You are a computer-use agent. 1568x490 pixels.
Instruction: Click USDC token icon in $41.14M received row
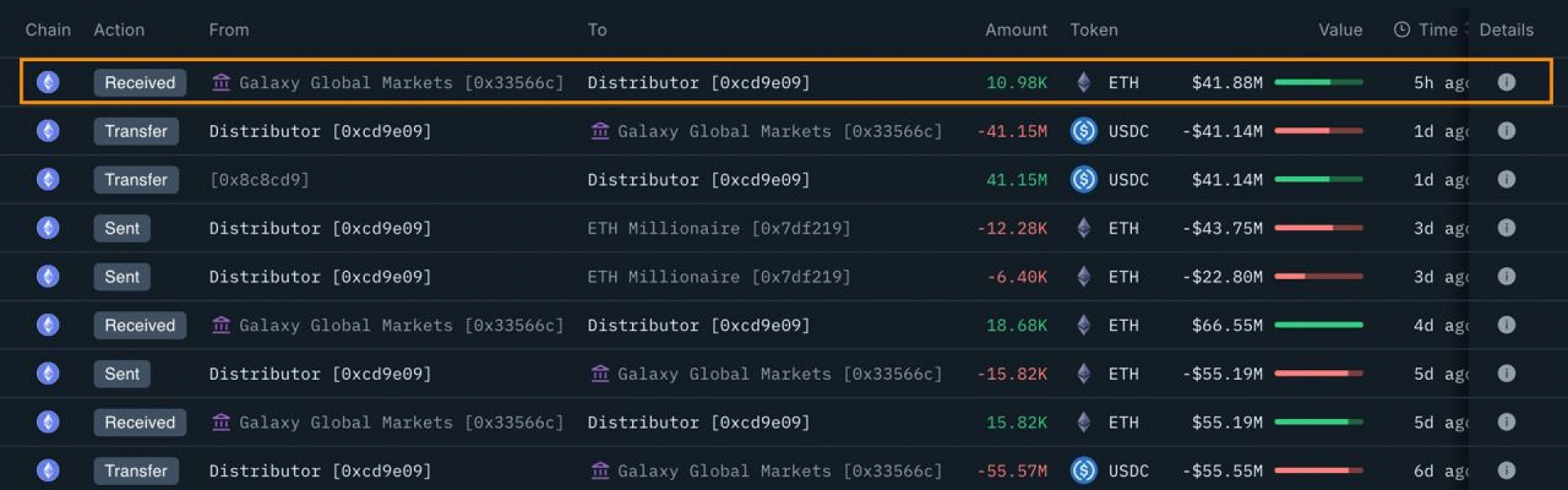point(1083,180)
